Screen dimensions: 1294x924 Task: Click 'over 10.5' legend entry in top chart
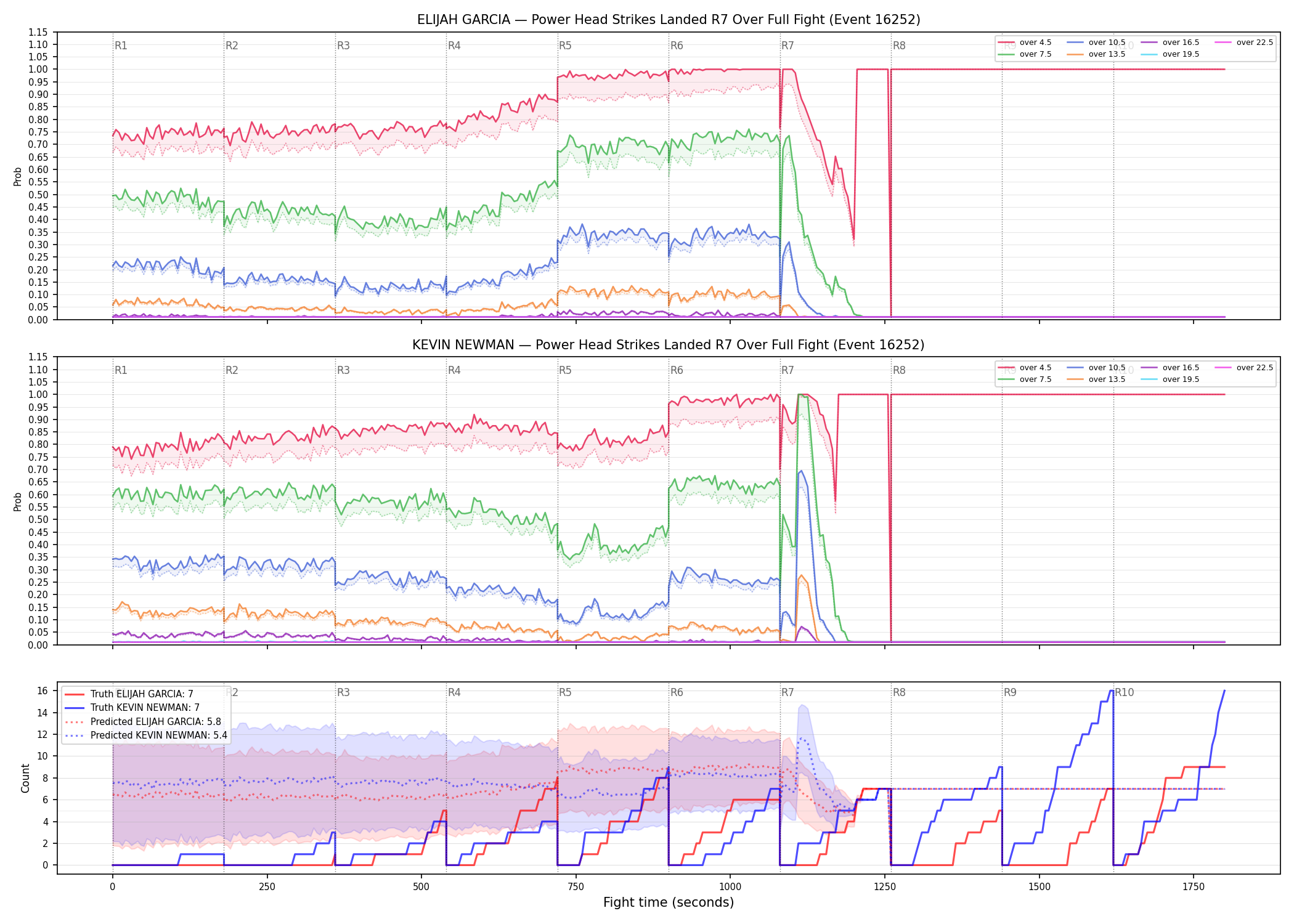(1096, 43)
